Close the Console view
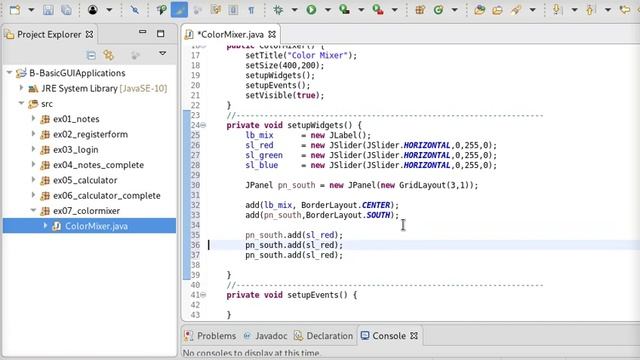The width and height of the screenshot is (640, 360). click(x=414, y=336)
